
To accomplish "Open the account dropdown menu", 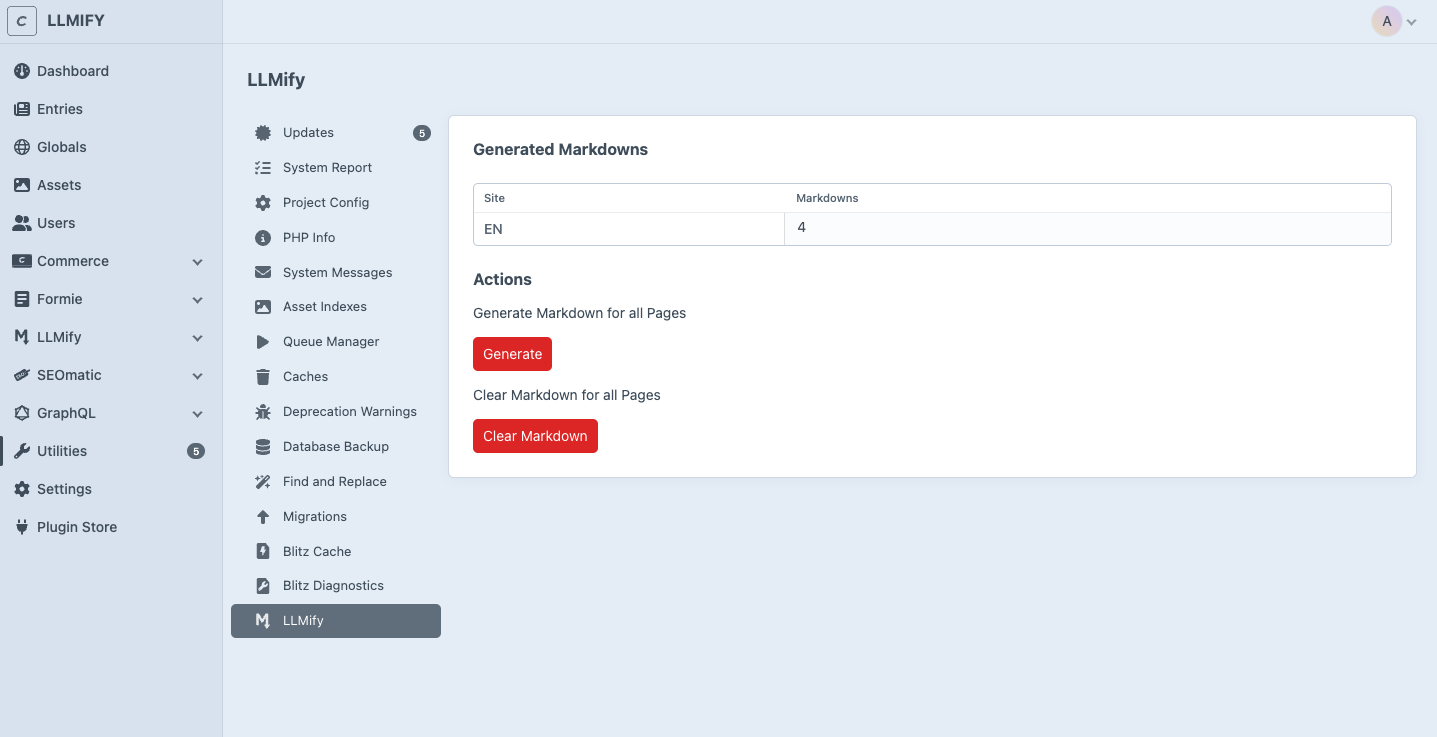I will click(x=1395, y=20).
